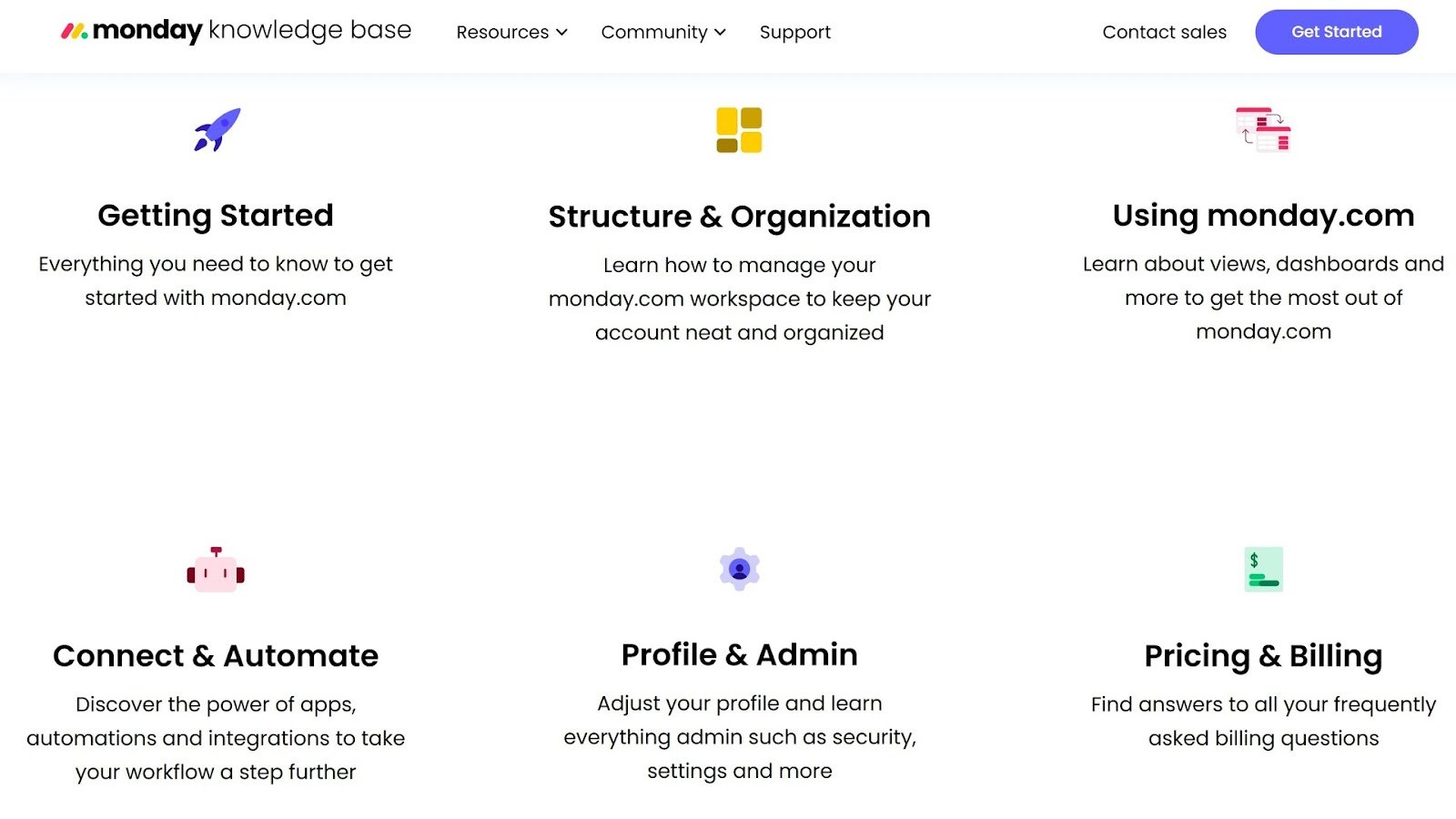1456x819 pixels.
Task: Click the Getting Started rocket icon
Action: [217, 130]
